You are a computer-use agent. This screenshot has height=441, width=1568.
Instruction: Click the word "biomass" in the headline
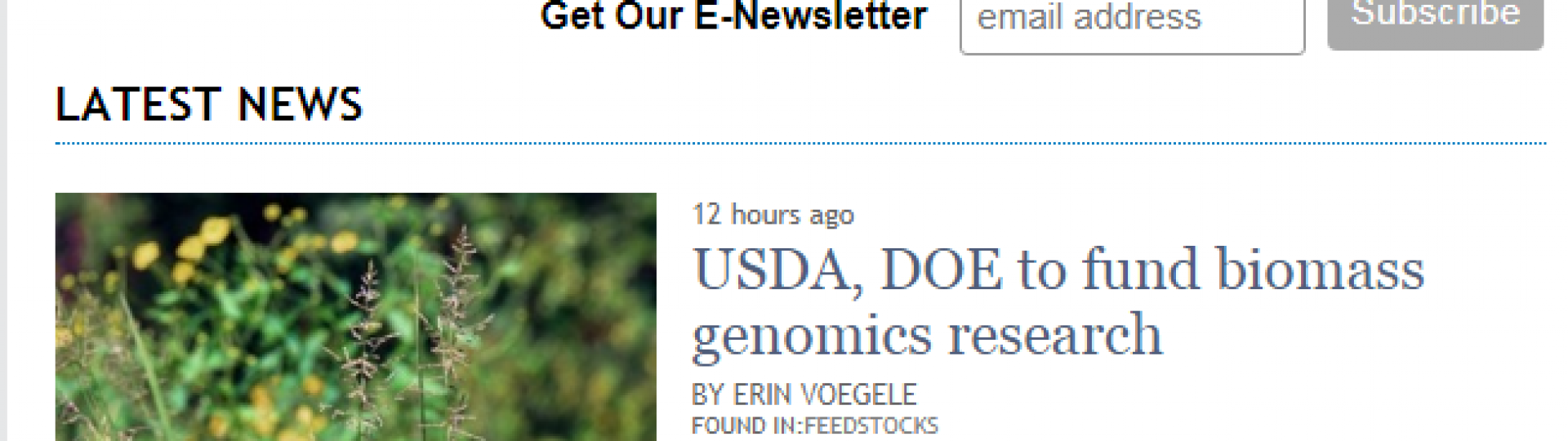pos(1321,271)
